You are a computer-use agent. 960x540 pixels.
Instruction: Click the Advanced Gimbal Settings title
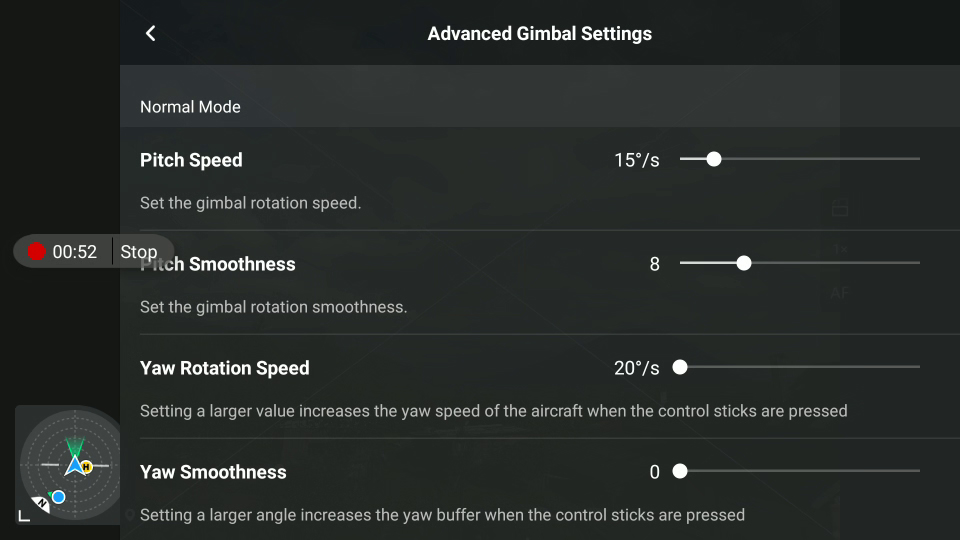pos(539,34)
